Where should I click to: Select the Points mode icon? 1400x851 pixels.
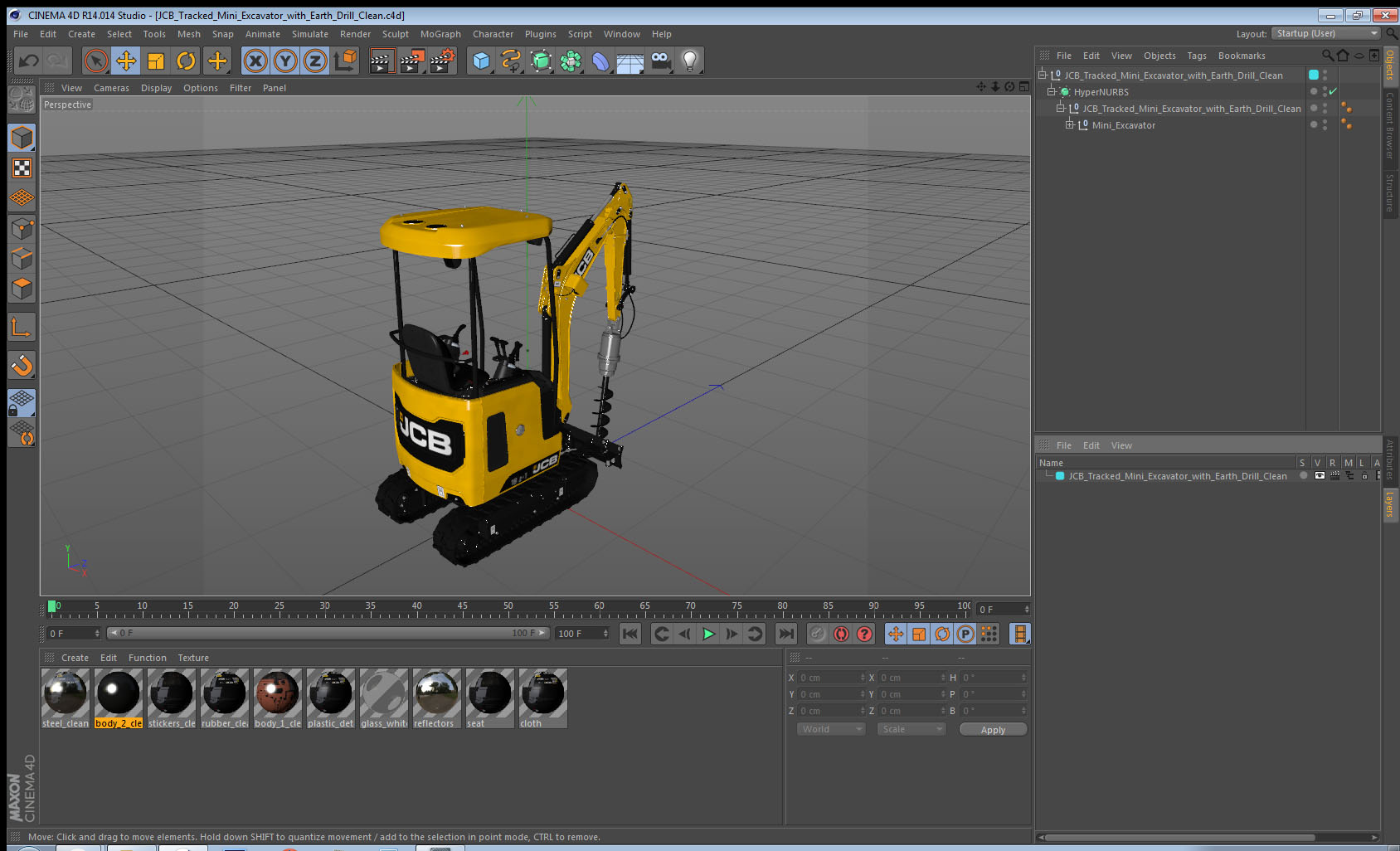point(22,228)
